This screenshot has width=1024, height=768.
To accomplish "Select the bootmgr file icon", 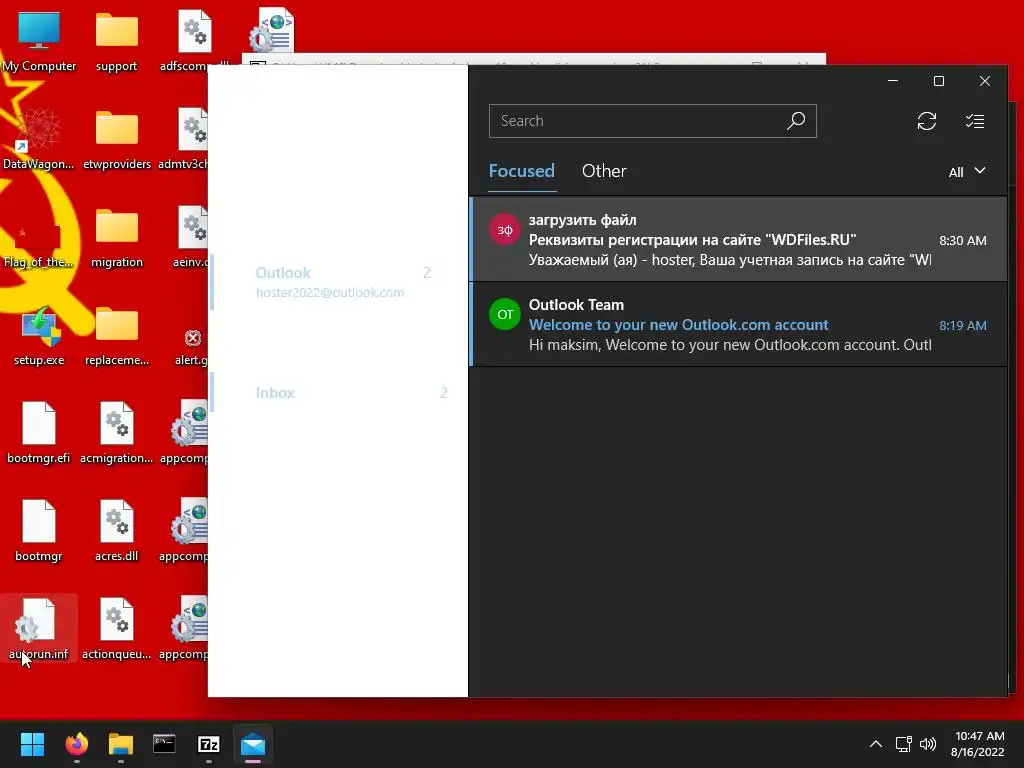I will 39,532.
